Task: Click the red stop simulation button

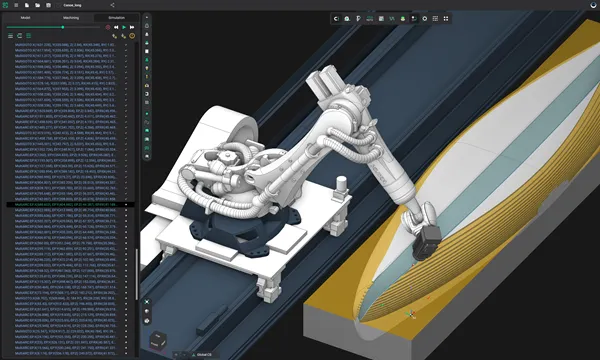Action: point(108,27)
